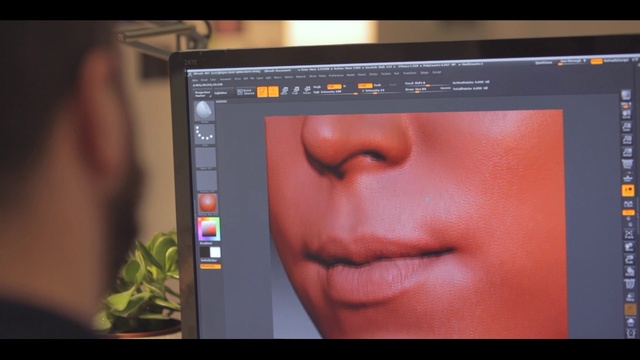Click the Zoom canvas icon
The width and height of the screenshot is (640, 360).
627,127
